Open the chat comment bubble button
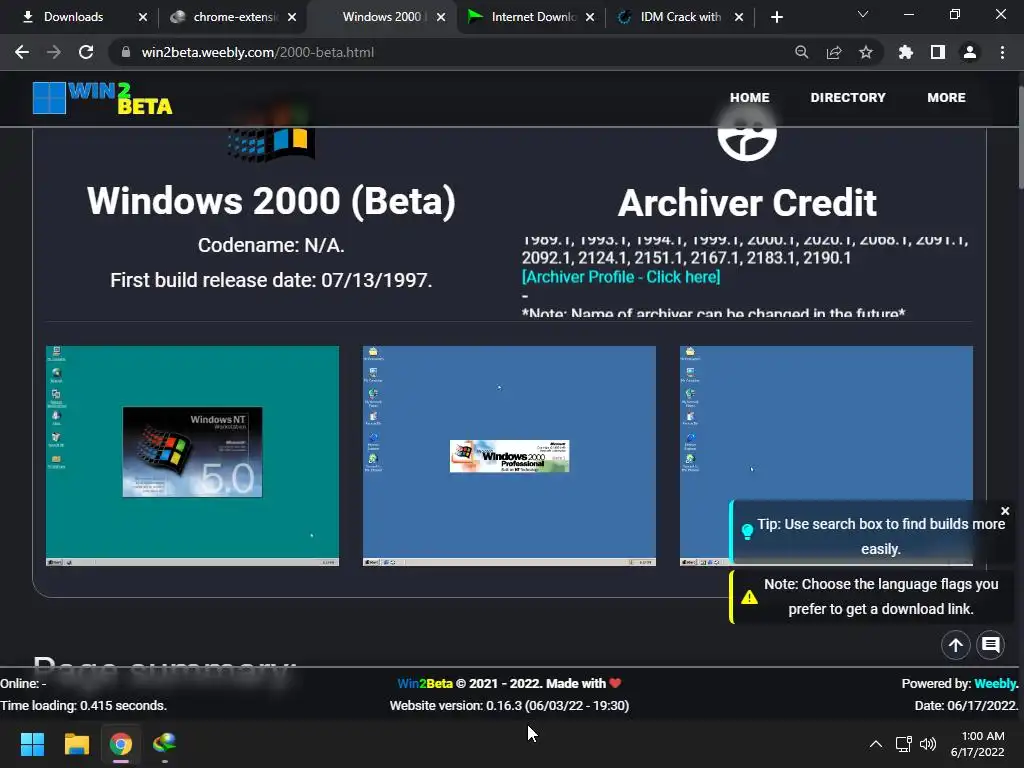Image resolution: width=1024 pixels, height=768 pixels. point(991,645)
